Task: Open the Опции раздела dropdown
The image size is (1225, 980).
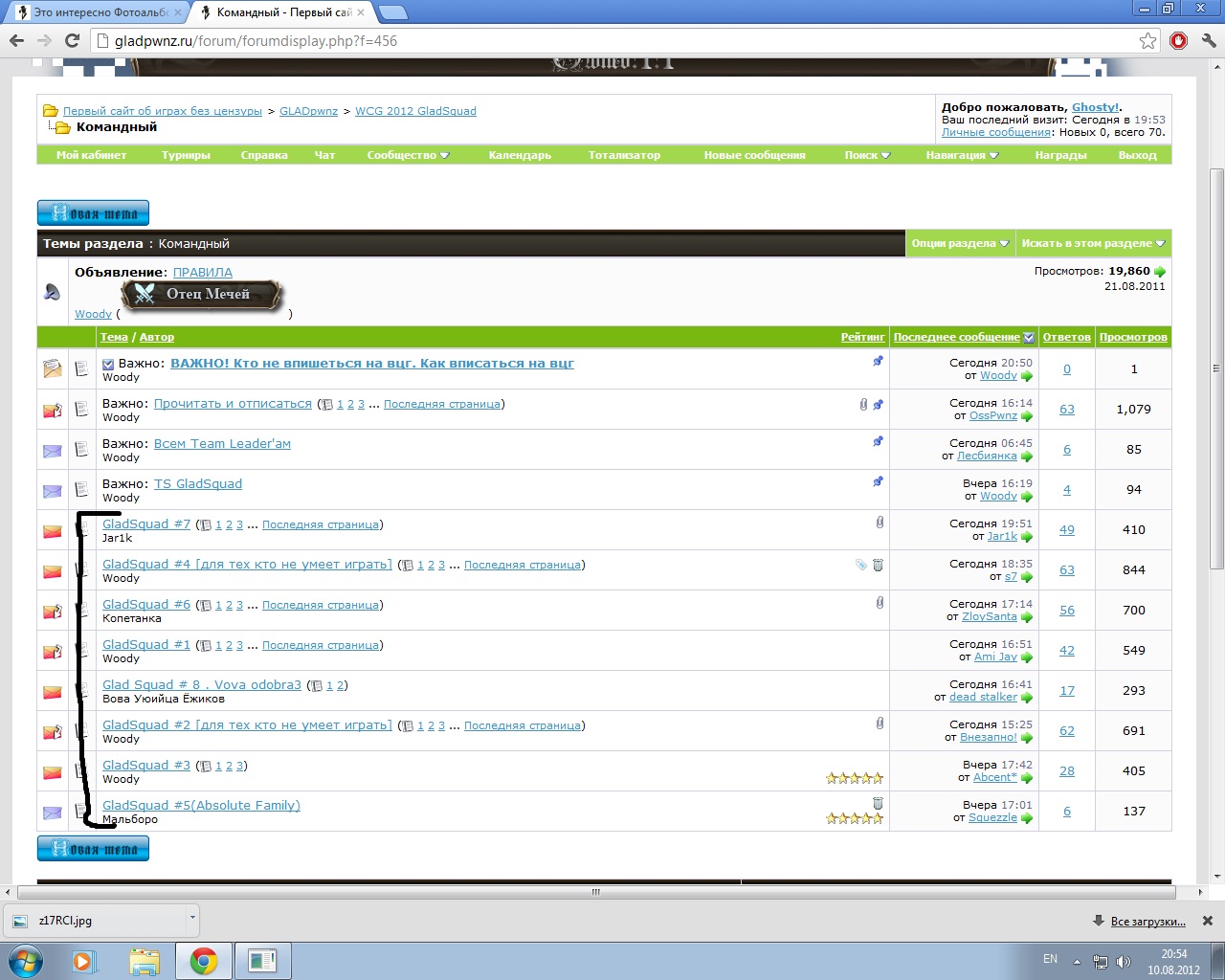Action: (960, 243)
